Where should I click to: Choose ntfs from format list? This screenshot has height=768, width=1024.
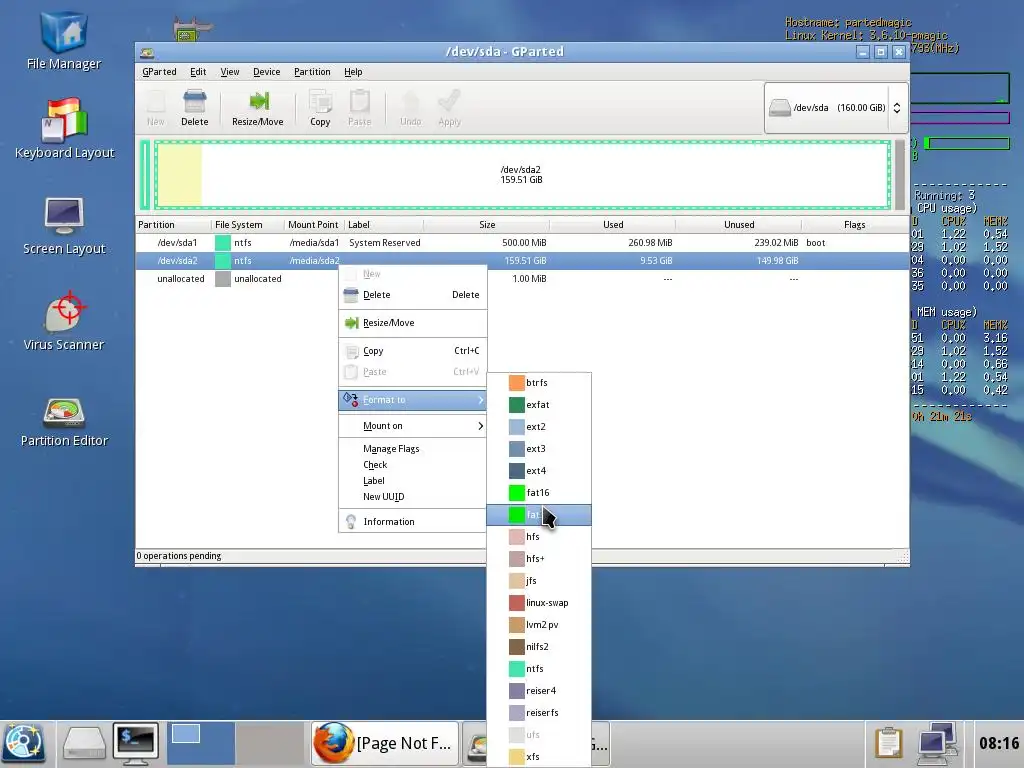click(x=539, y=669)
